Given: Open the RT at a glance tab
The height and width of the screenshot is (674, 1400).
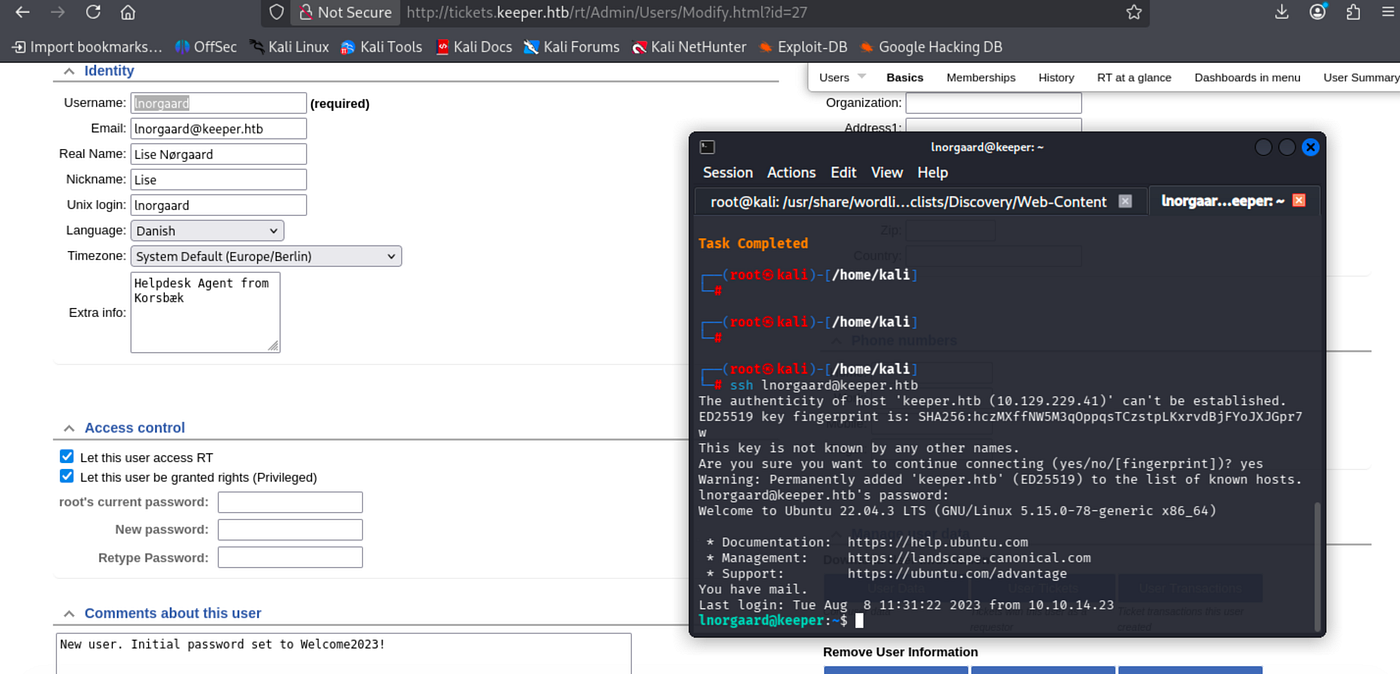Looking at the screenshot, I should (x=1134, y=77).
